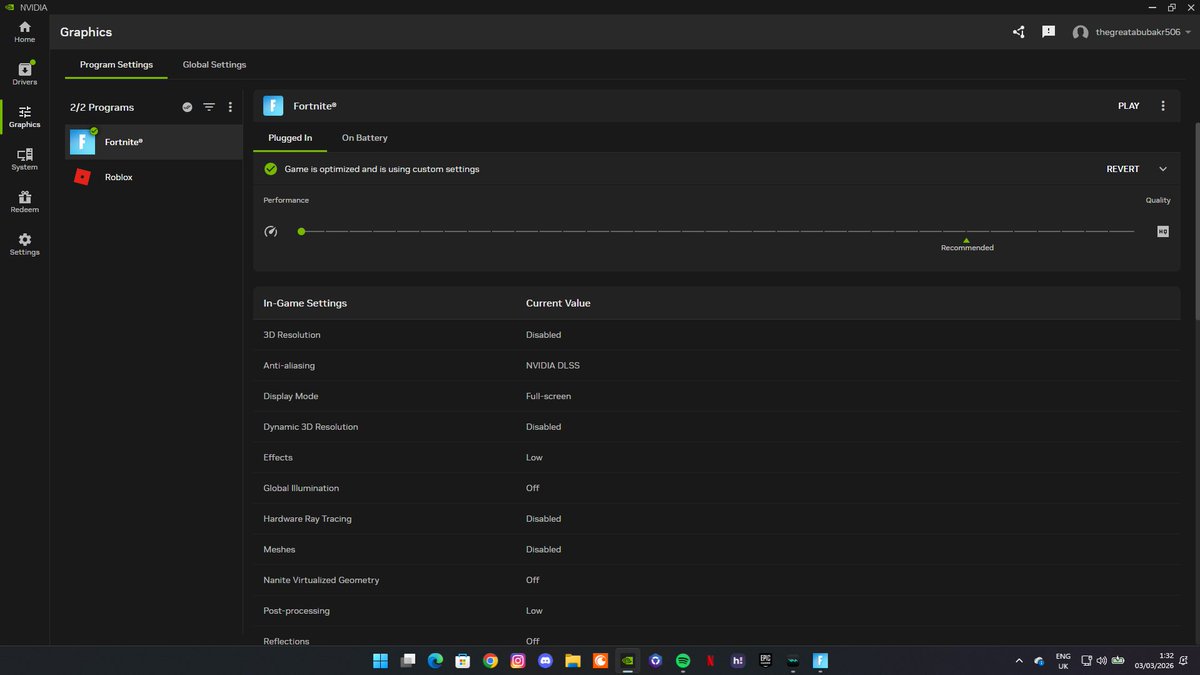Screen dimensions: 1200x675
Task: Select the On Battery tab
Action: 365,138
